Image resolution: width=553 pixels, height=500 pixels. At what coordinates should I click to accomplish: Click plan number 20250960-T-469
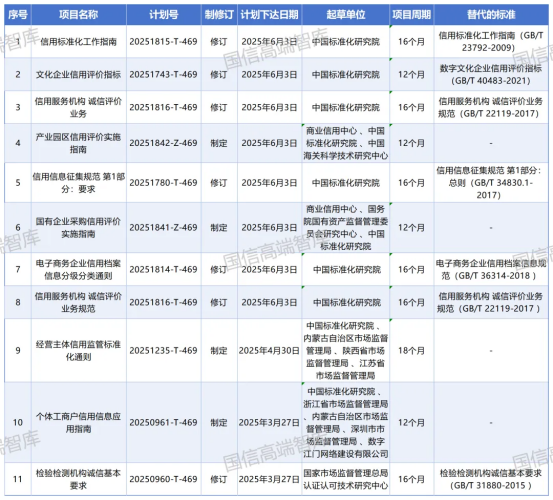163,479
